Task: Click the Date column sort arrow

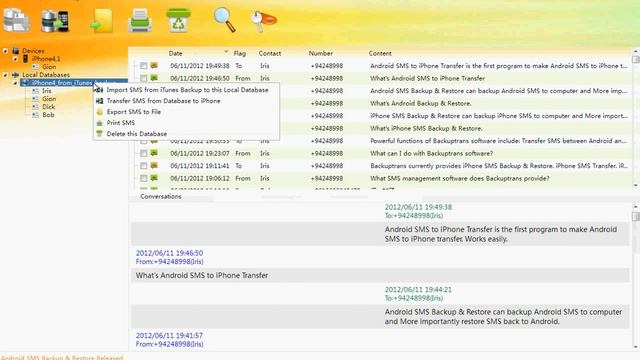Action: (x=226, y=52)
